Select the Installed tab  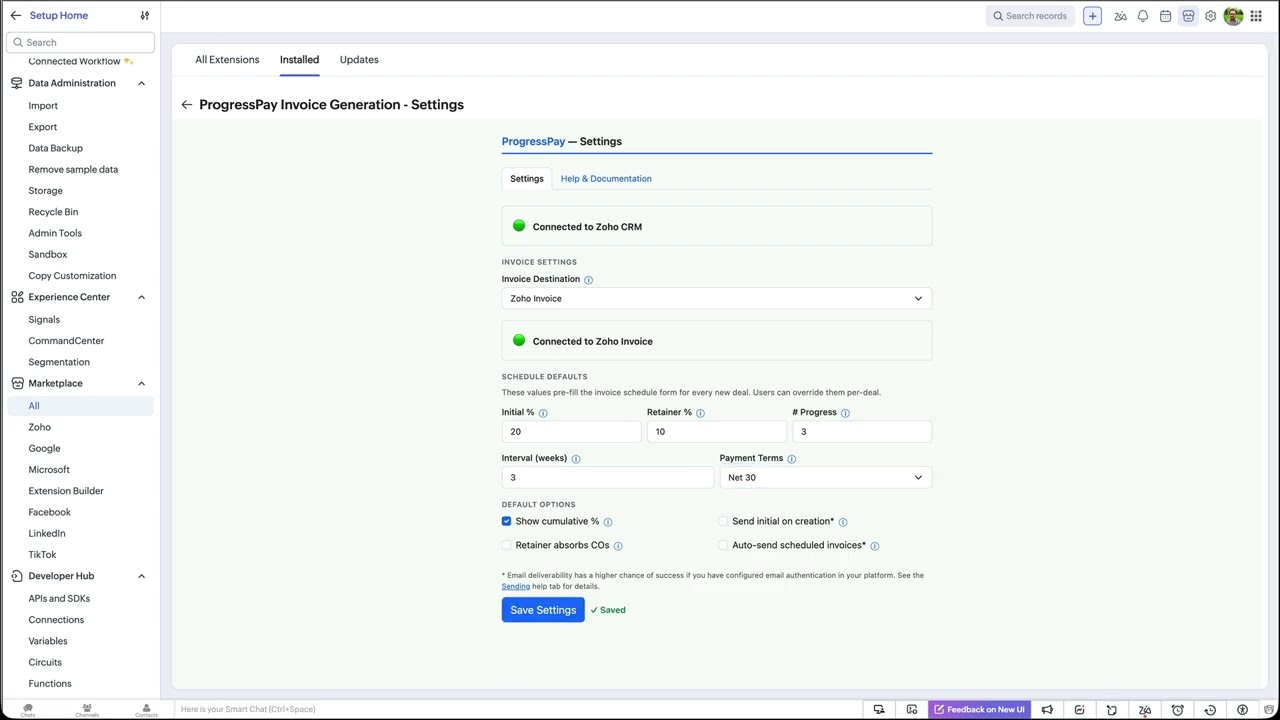(x=299, y=60)
